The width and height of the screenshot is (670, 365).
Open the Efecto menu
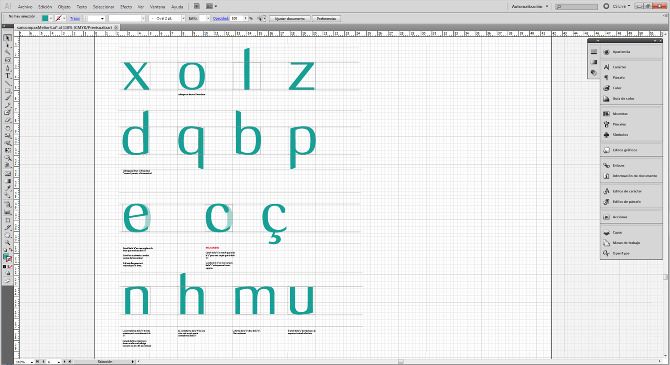tap(126, 7)
